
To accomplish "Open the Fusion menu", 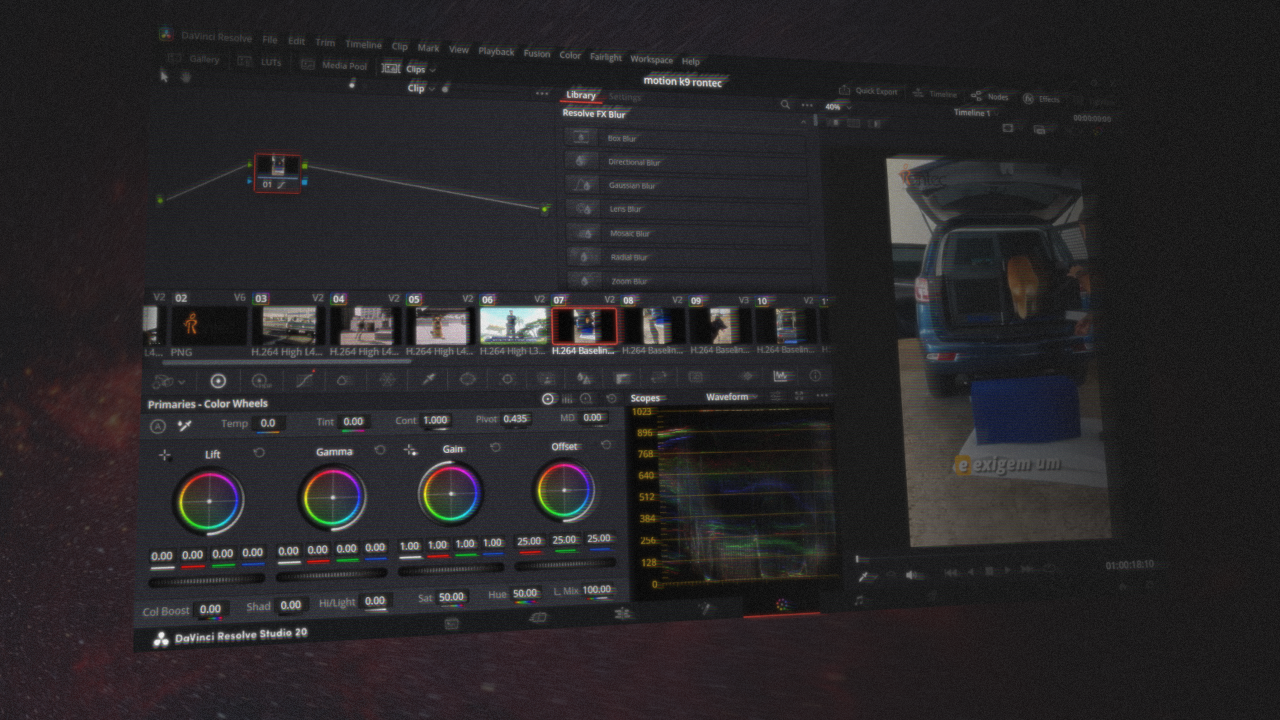I will tap(537, 53).
